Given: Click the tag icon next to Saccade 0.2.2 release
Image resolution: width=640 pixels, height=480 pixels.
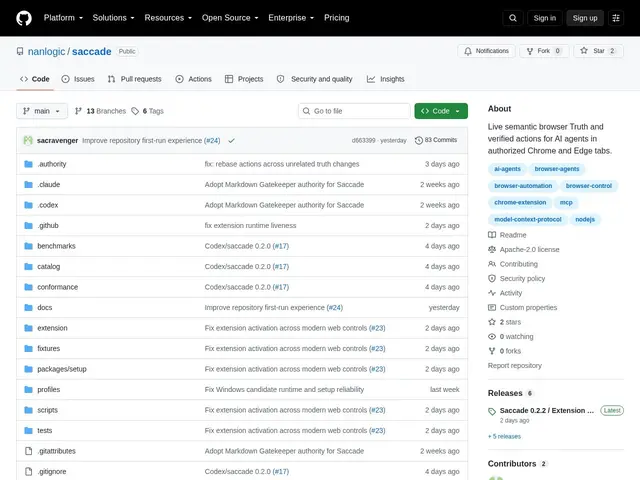Looking at the screenshot, I should tap(492, 411).
